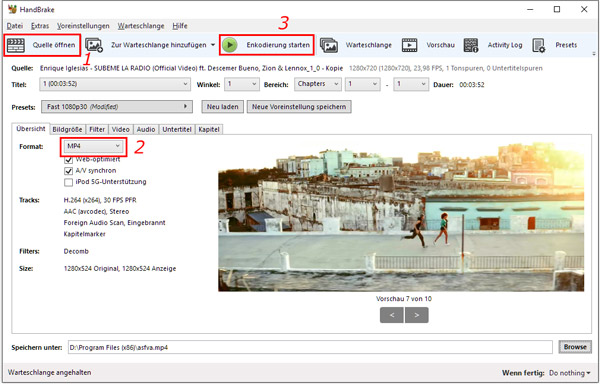Switch to the Filter tab
600x384 pixels.
click(x=97, y=130)
